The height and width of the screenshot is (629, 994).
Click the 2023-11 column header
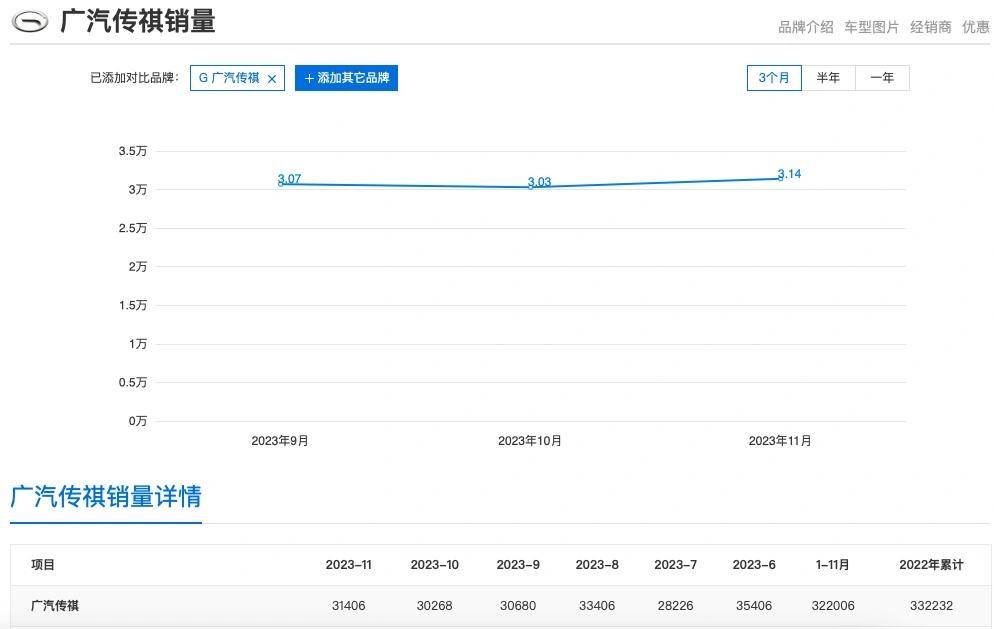pos(348,565)
